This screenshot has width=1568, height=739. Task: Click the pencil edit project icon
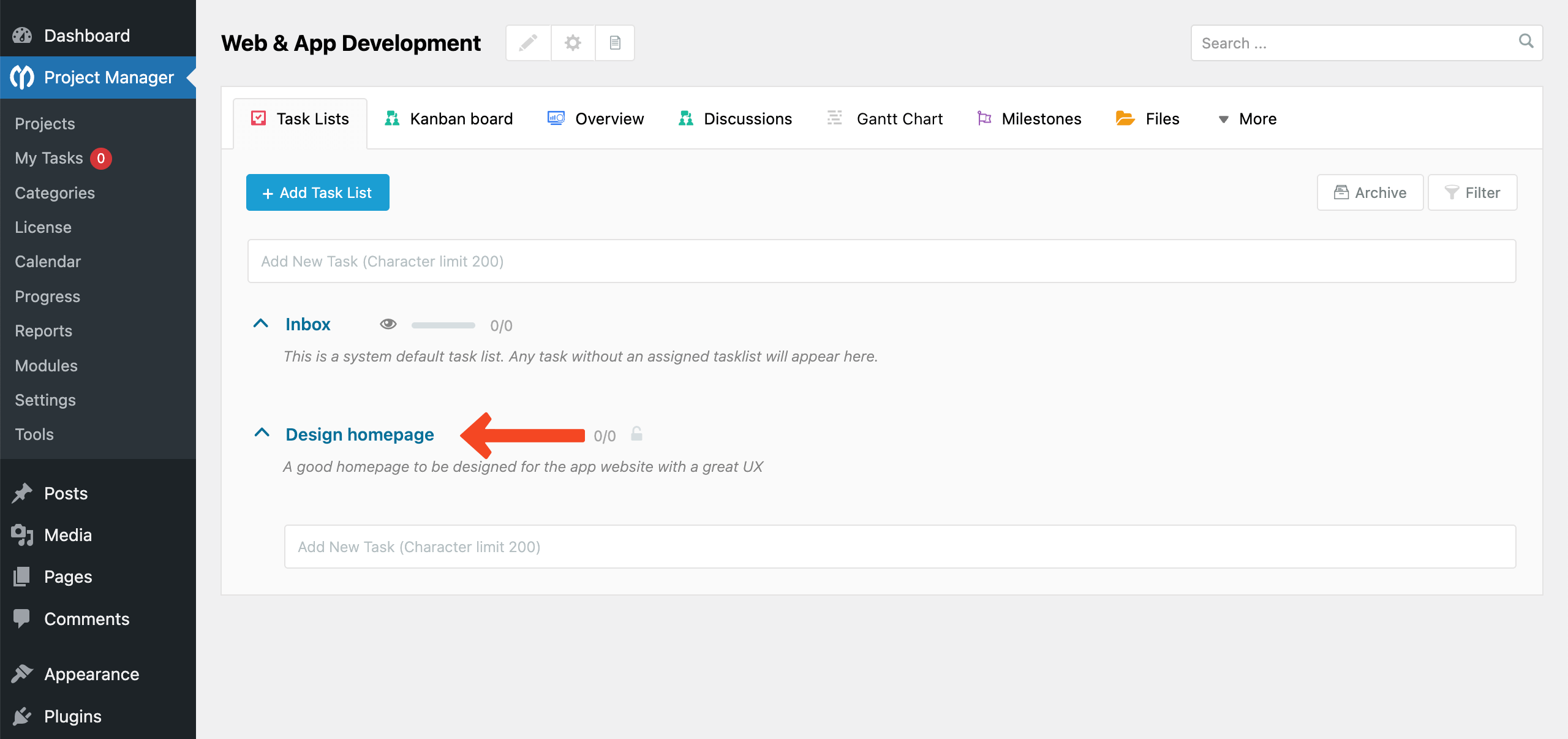click(528, 43)
